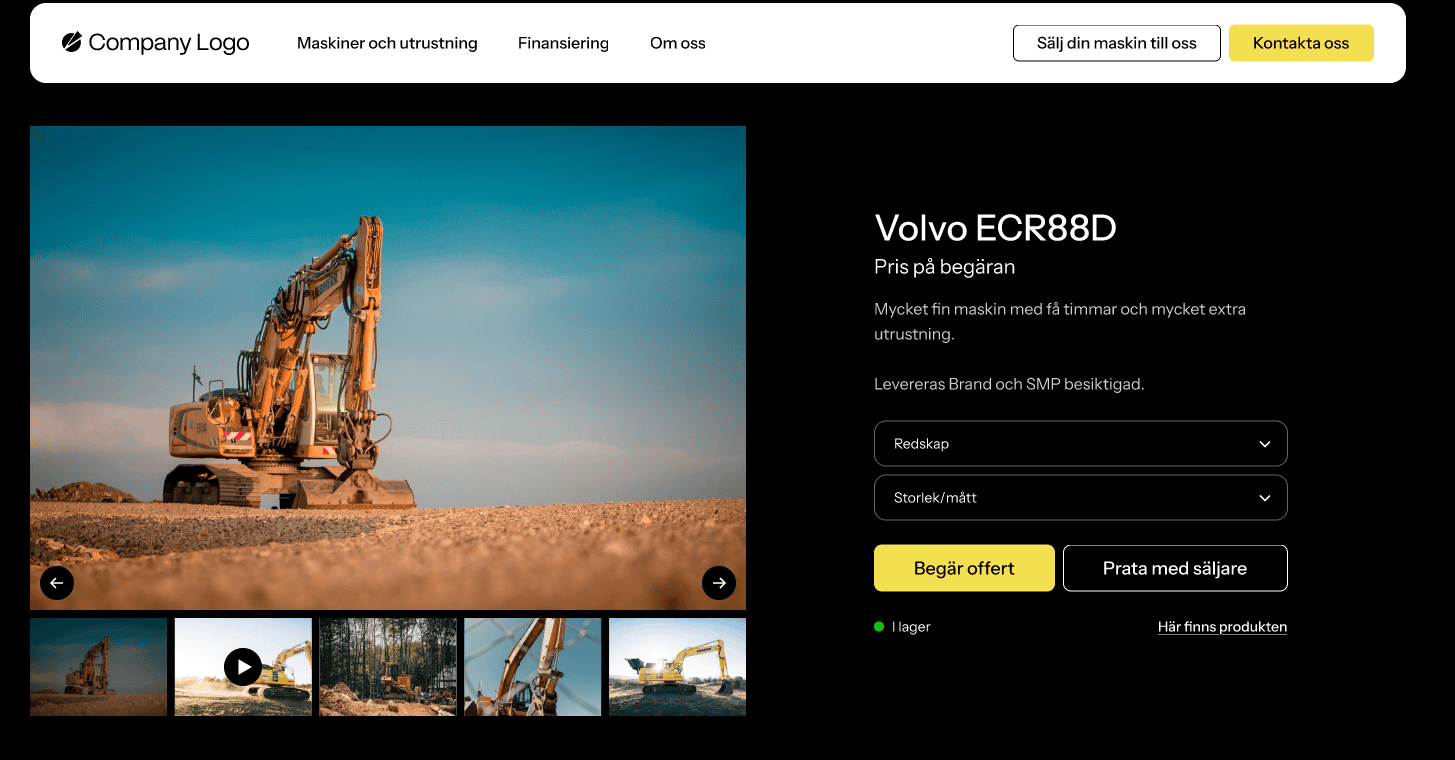Open the Finansiering page

pos(563,43)
